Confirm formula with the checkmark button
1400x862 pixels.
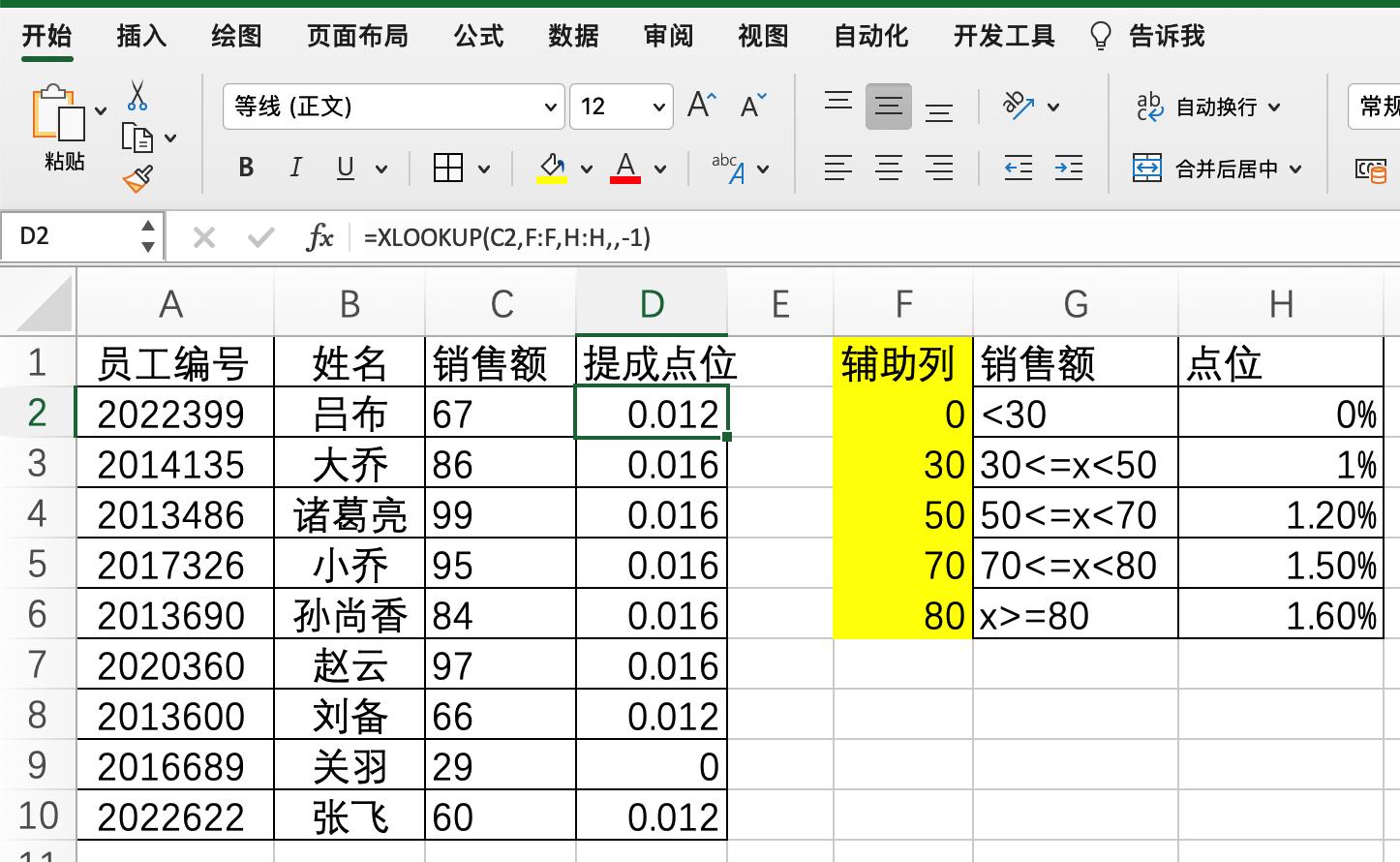tap(259, 236)
